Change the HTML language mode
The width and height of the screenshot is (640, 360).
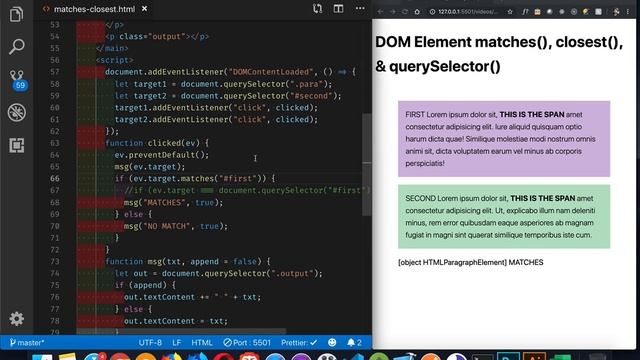pos(202,342)
